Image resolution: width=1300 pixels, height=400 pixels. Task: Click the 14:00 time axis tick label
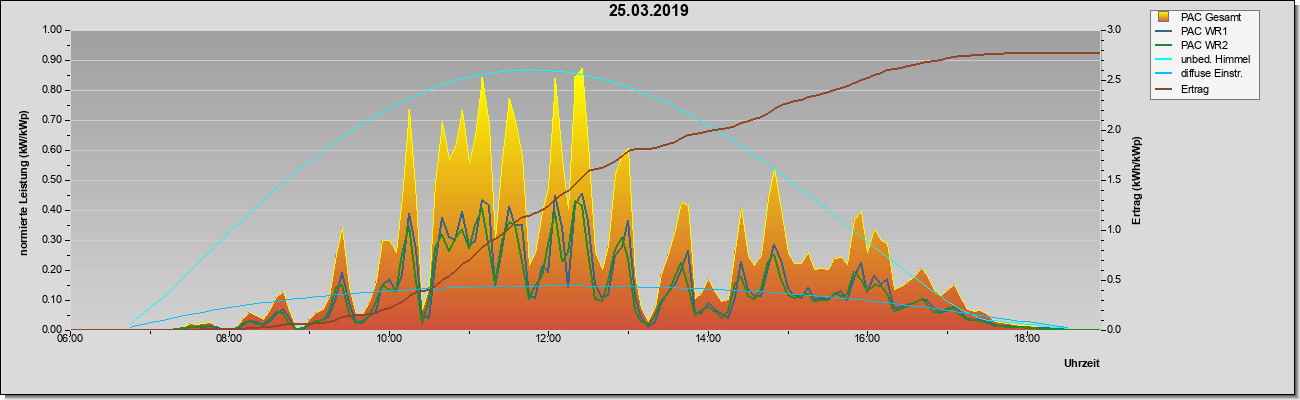click(707, 339)
